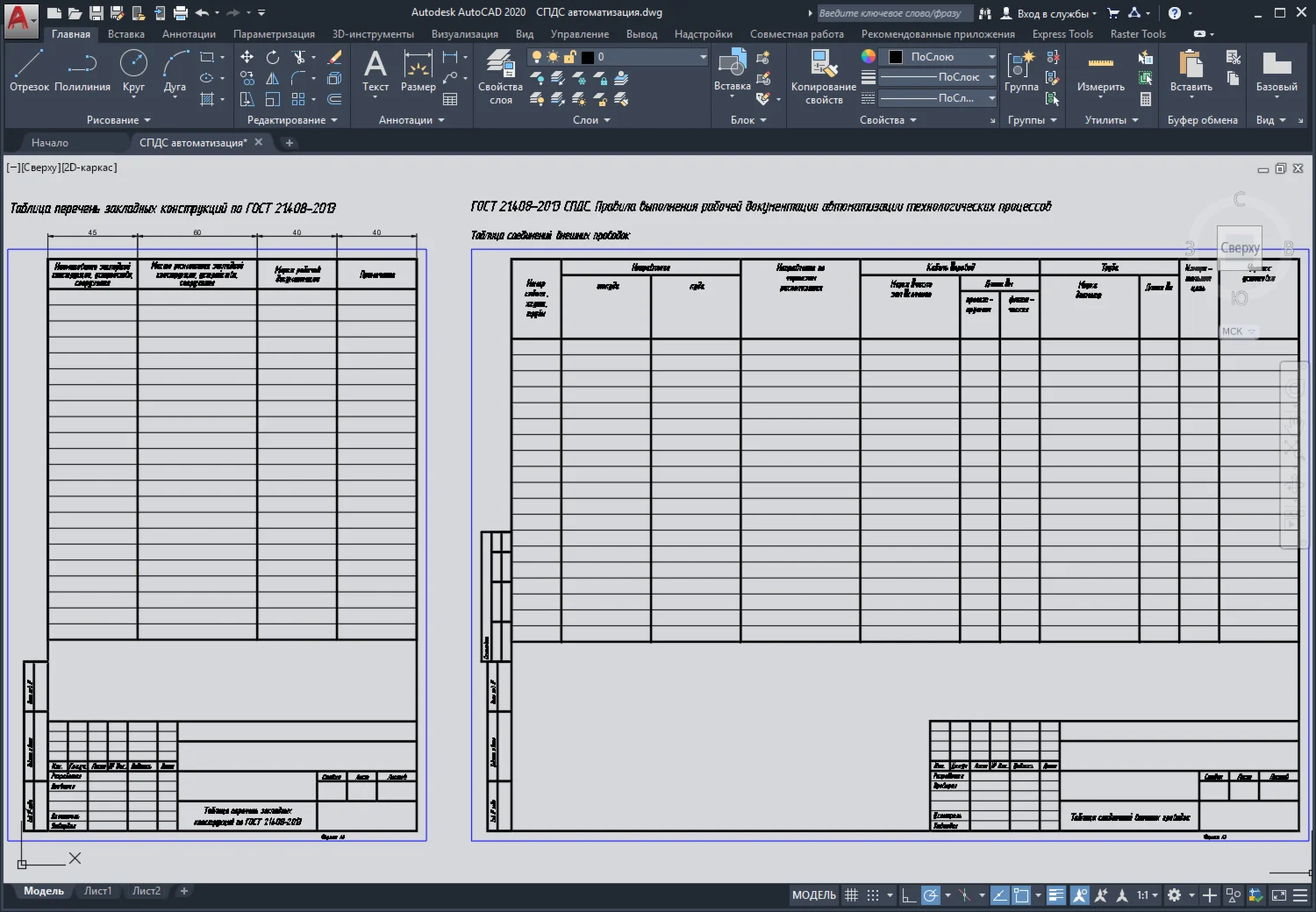Select the Полилиния polyline tool

tap(82, 70)
